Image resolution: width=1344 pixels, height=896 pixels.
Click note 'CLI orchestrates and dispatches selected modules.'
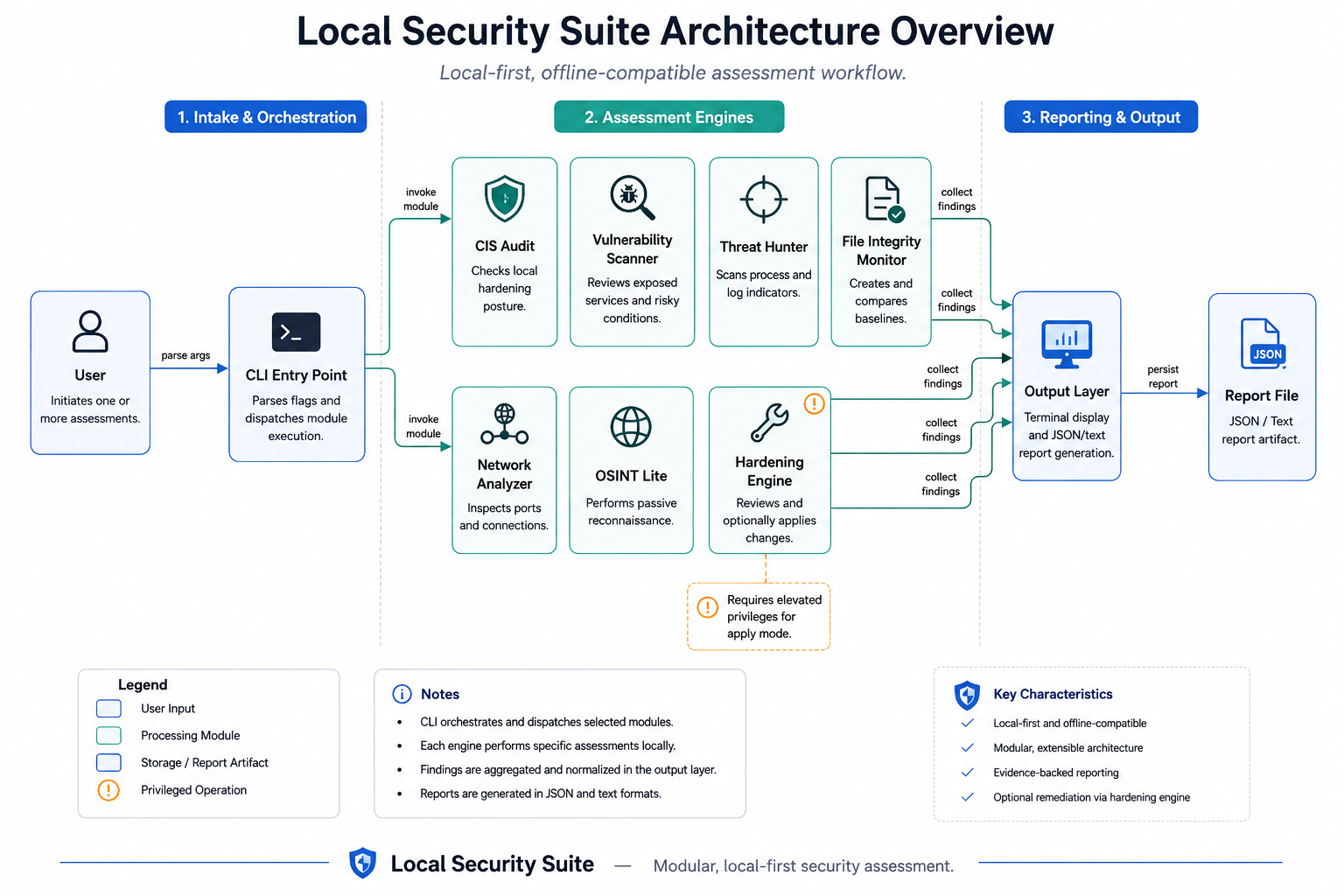coord(547,722)
